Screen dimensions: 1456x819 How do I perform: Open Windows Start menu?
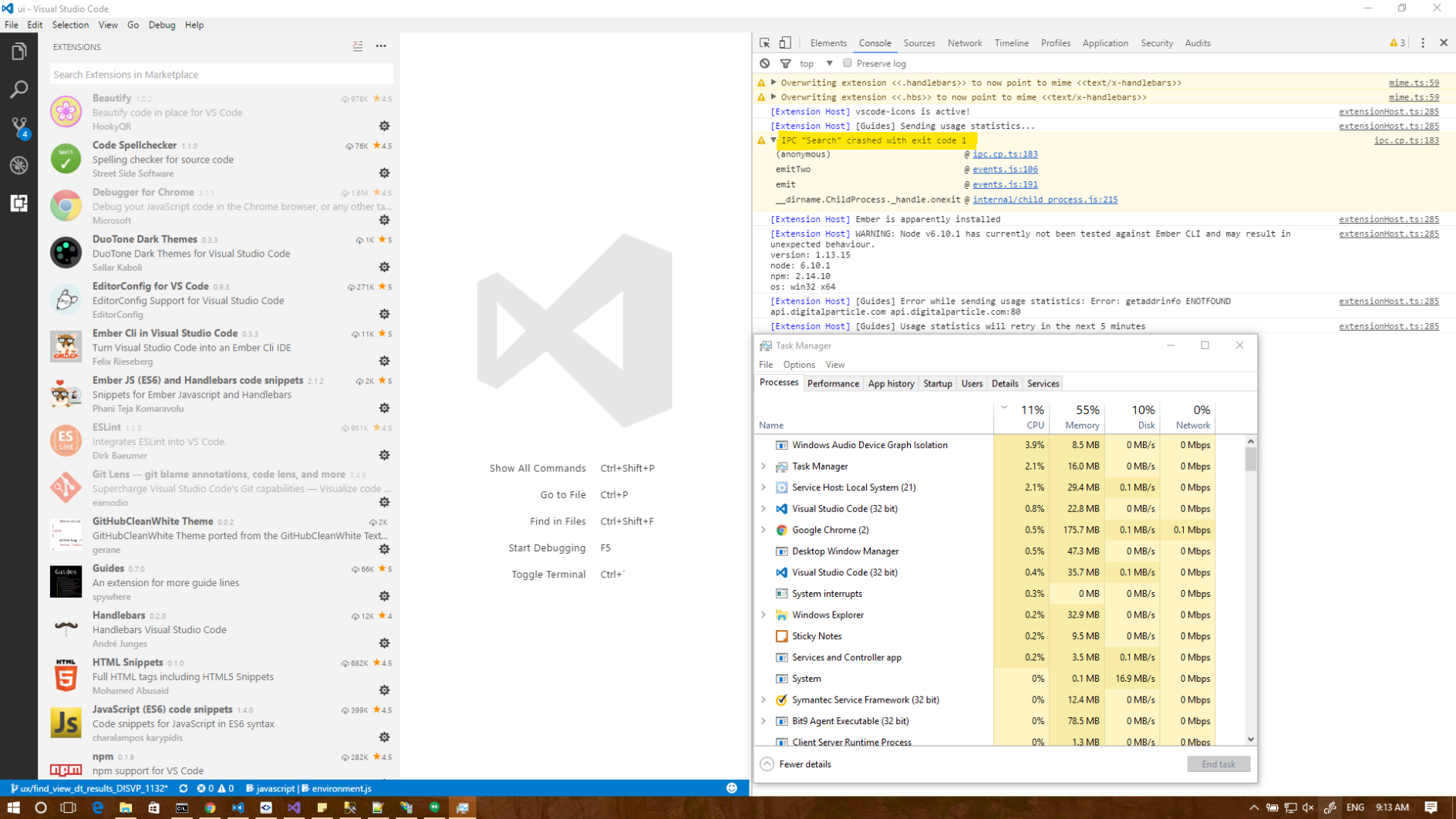coord(13,807)
